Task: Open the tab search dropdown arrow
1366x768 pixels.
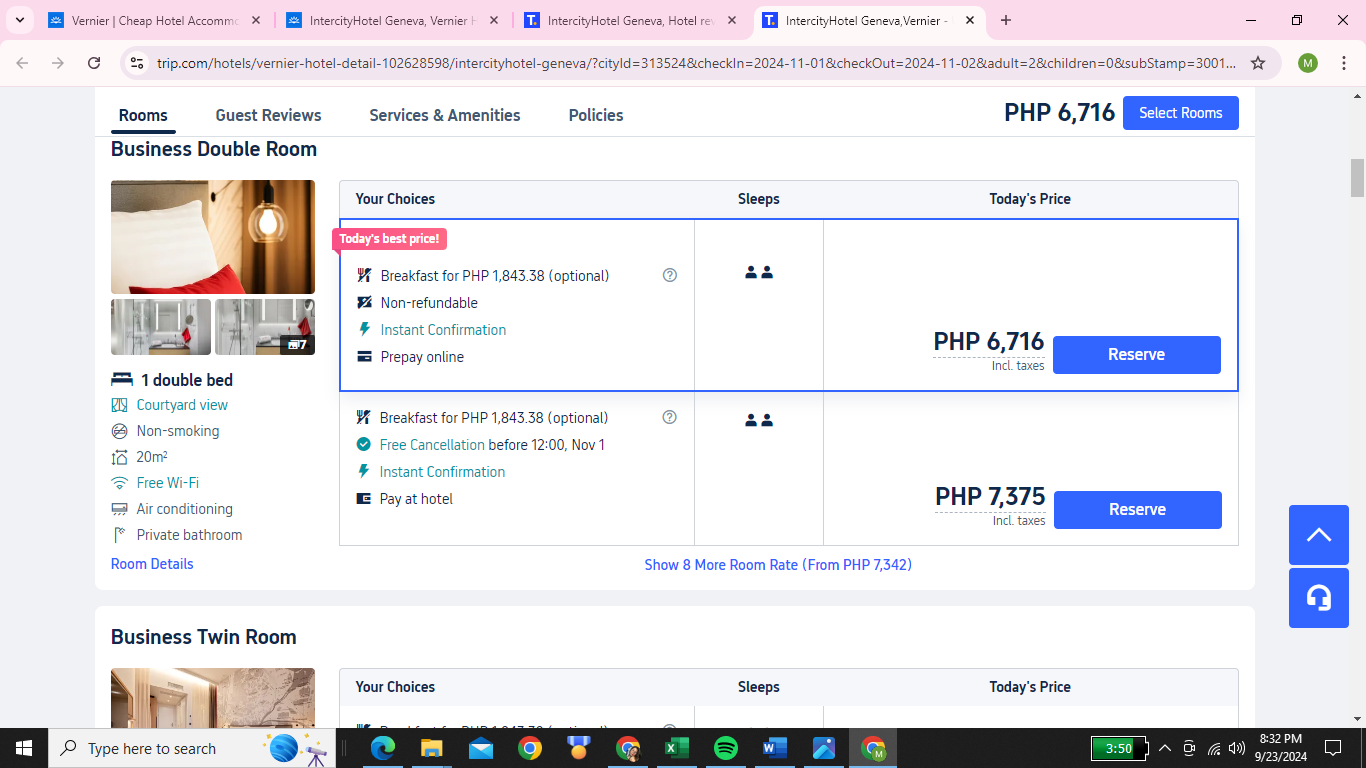Action: 20,20
